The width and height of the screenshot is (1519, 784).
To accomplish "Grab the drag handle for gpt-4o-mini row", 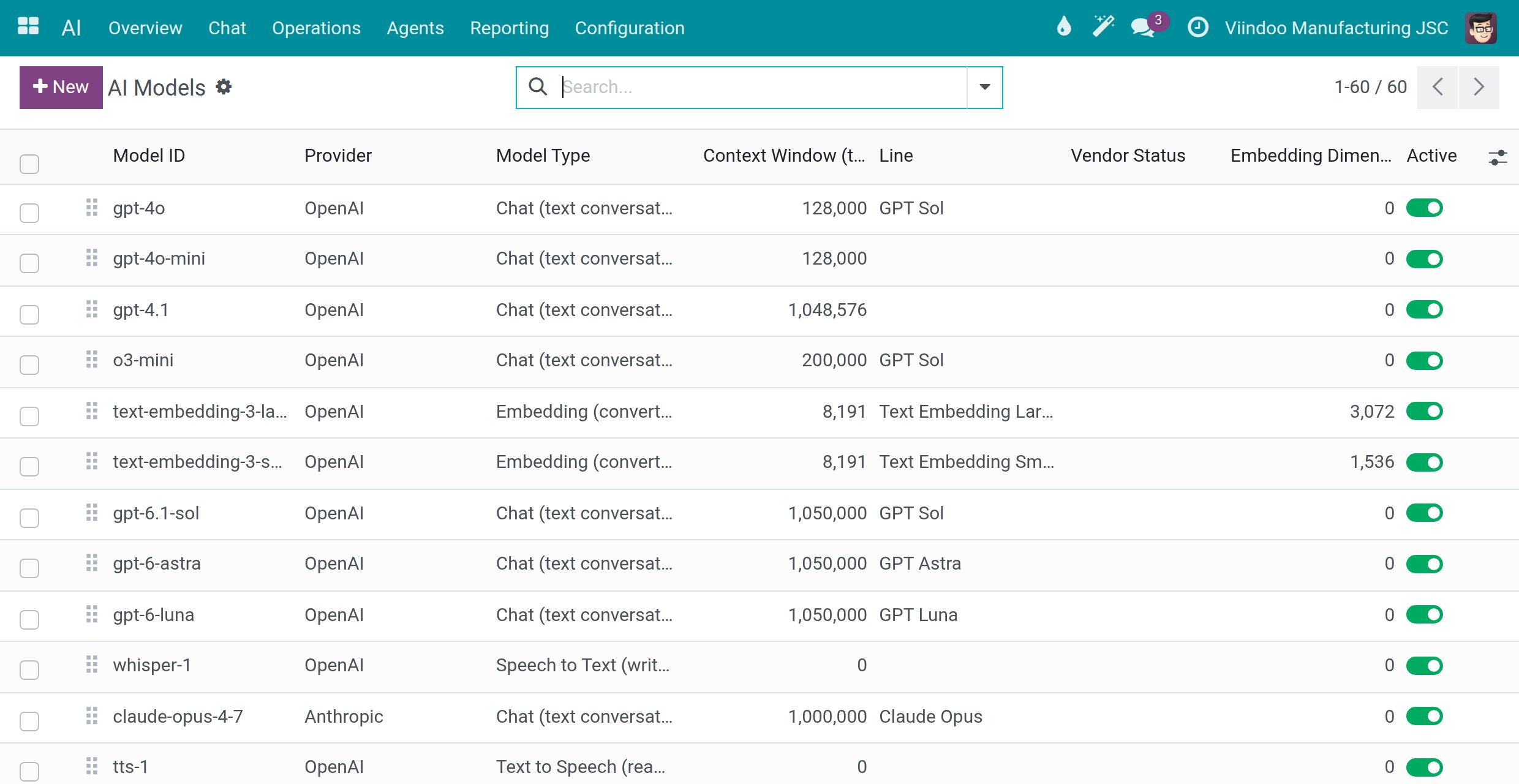I will [x=92, y=258].
